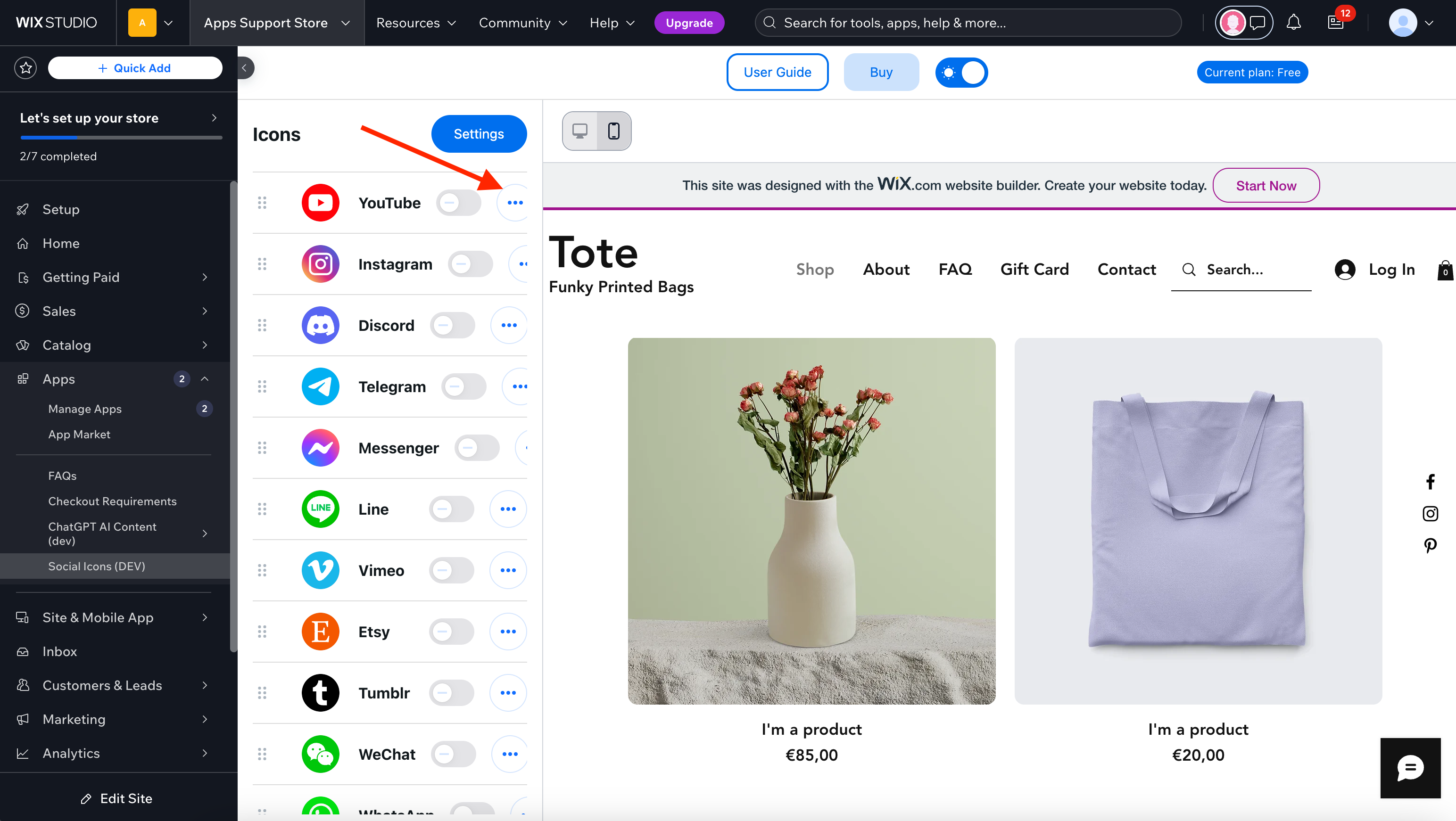Collapse the sidebar with arrow button
The image size is (1456, 821).
coord(245,68)
